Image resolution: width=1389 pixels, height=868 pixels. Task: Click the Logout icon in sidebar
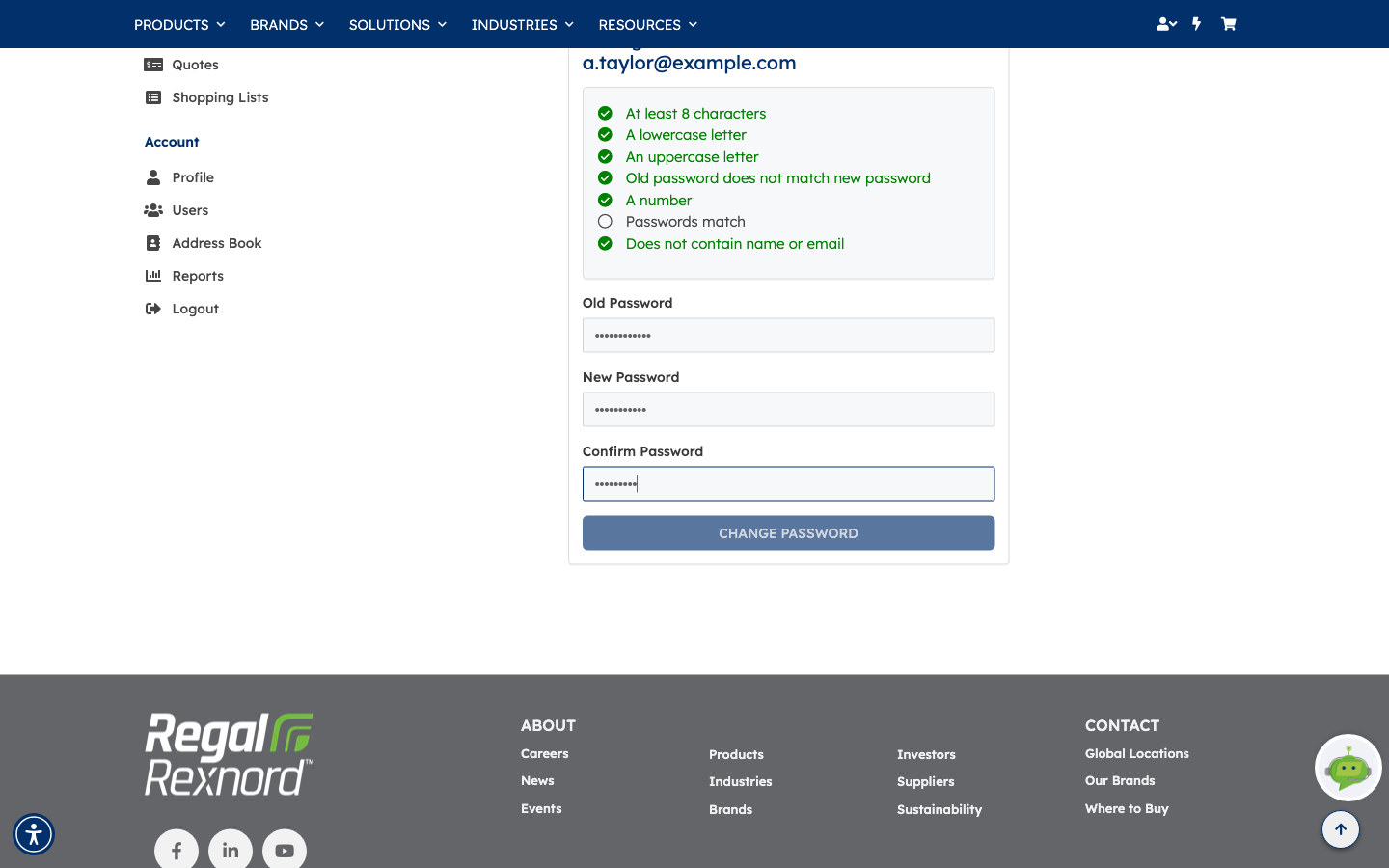pyautogui.click(x=153, y=309)
